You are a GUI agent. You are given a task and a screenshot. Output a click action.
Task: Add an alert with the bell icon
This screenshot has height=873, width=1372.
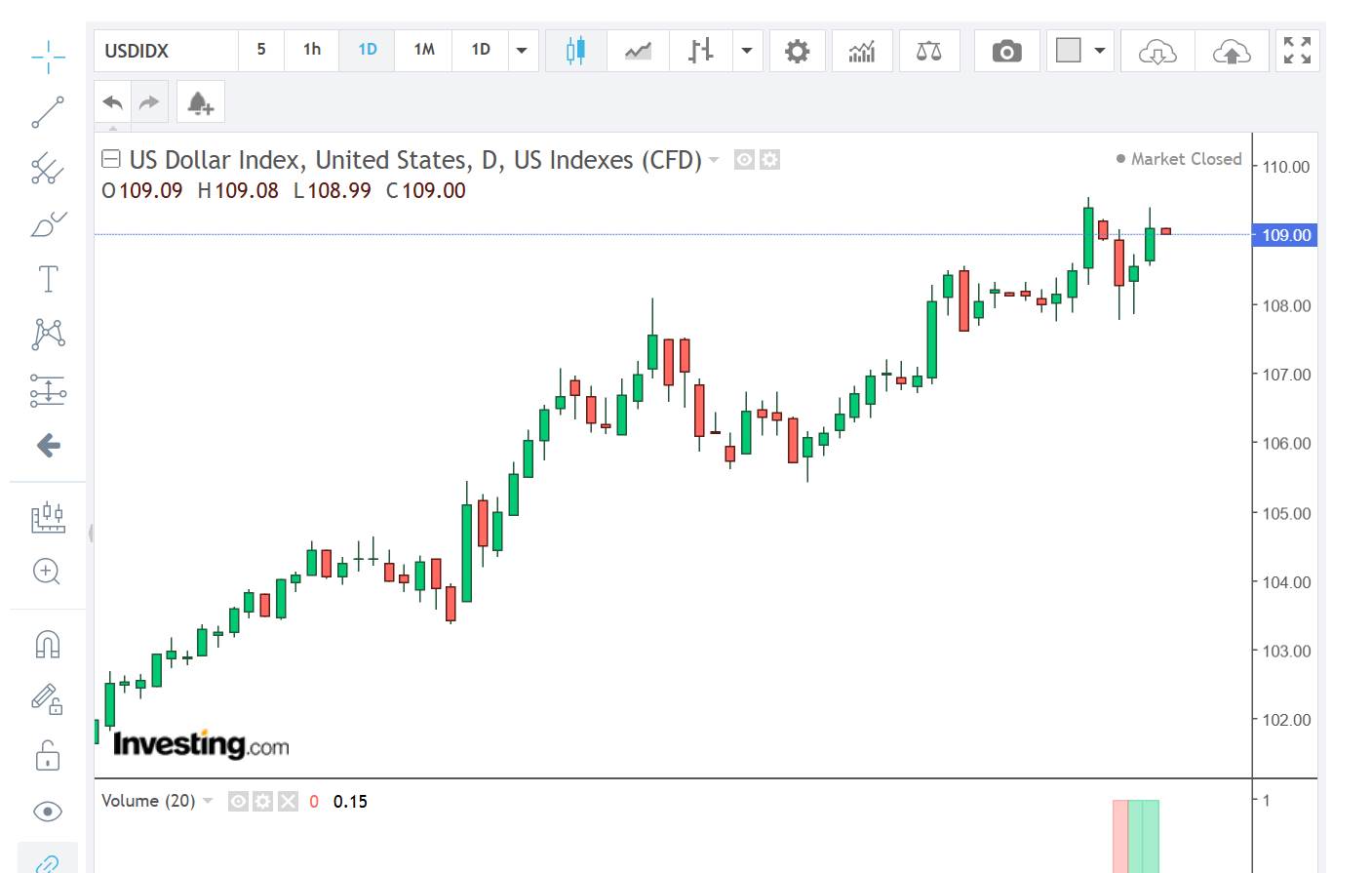tap(201, 102)
